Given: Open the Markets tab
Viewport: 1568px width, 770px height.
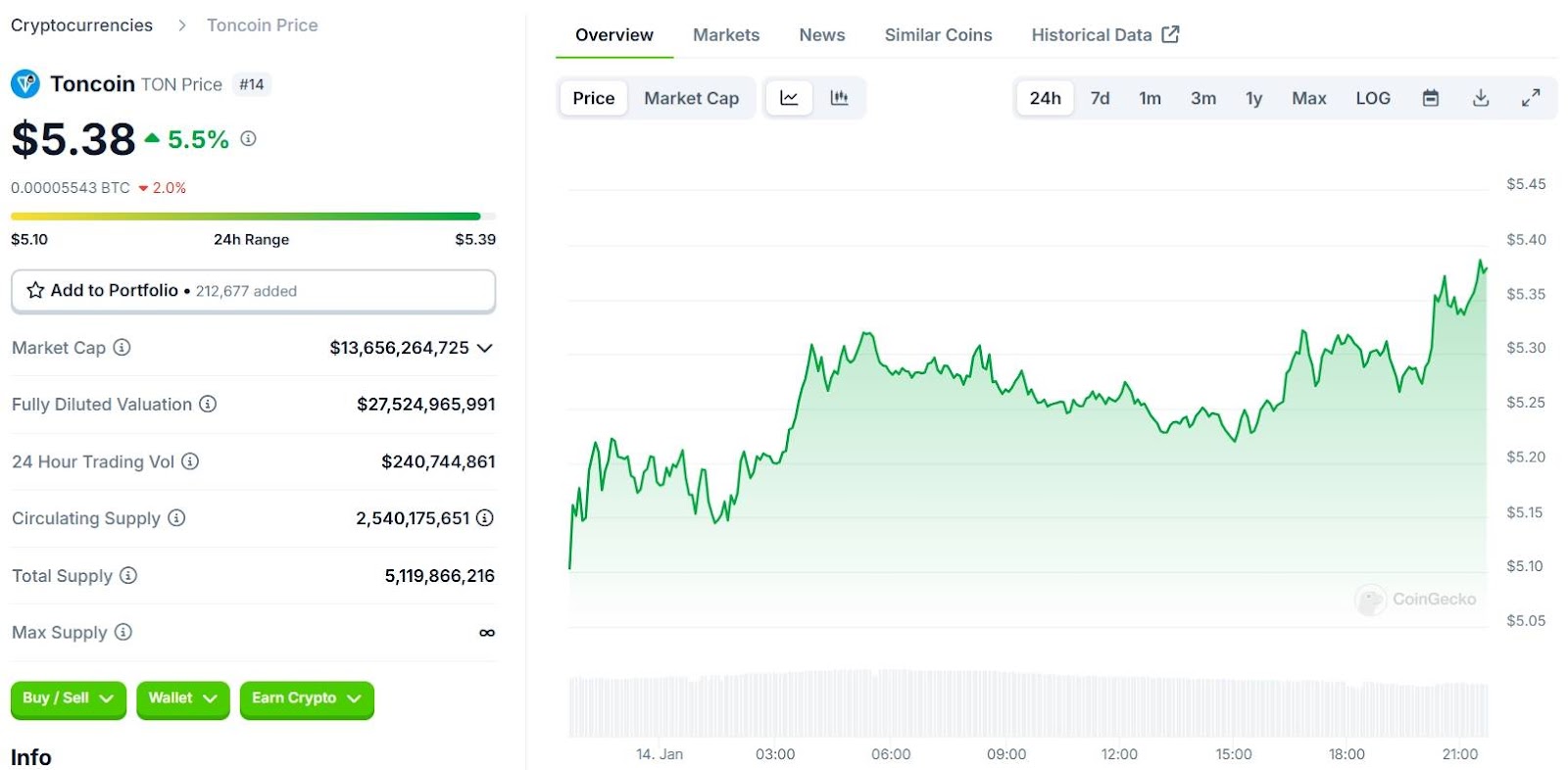Looking at the screenshot, I should click(726, 35).
